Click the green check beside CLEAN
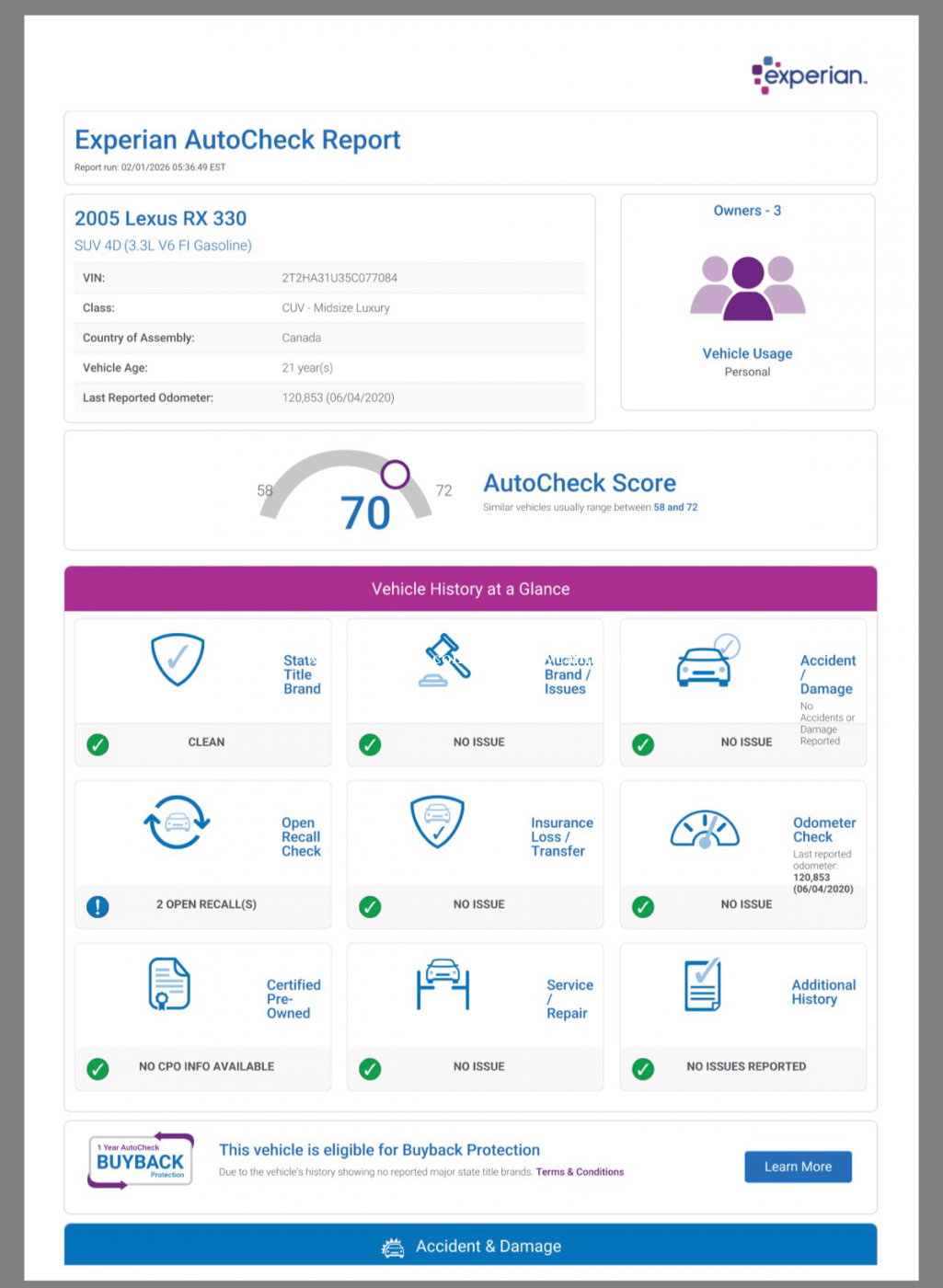The height and width of the screenshot is (1288, 943). coord(98,744)
